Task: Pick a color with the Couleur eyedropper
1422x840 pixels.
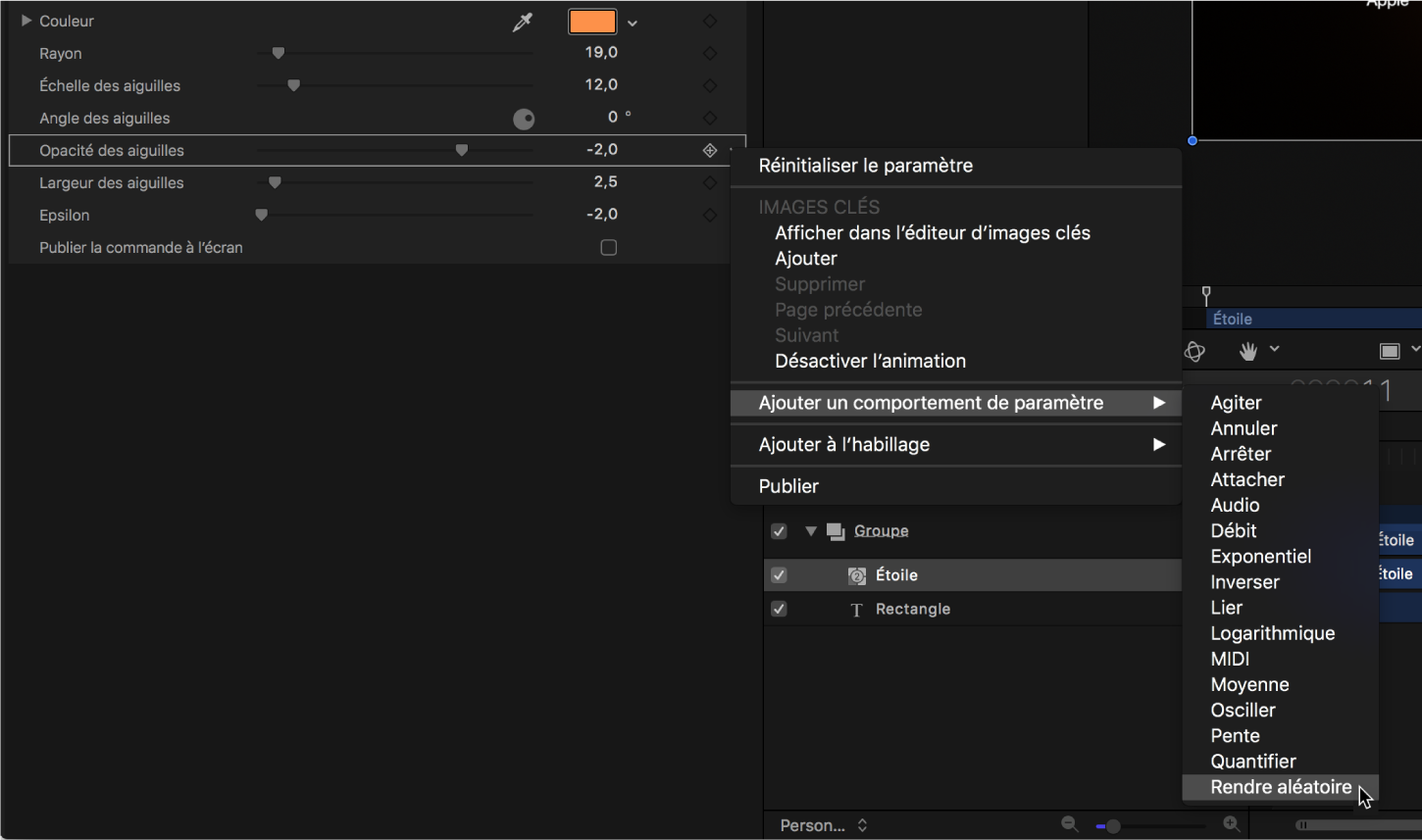Action: point(522,22)
